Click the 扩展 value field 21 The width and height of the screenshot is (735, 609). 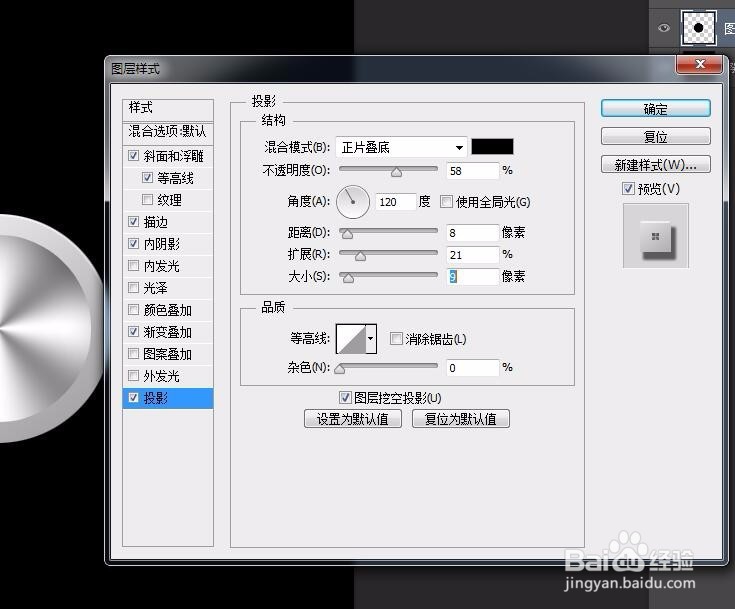coord(472,255)
